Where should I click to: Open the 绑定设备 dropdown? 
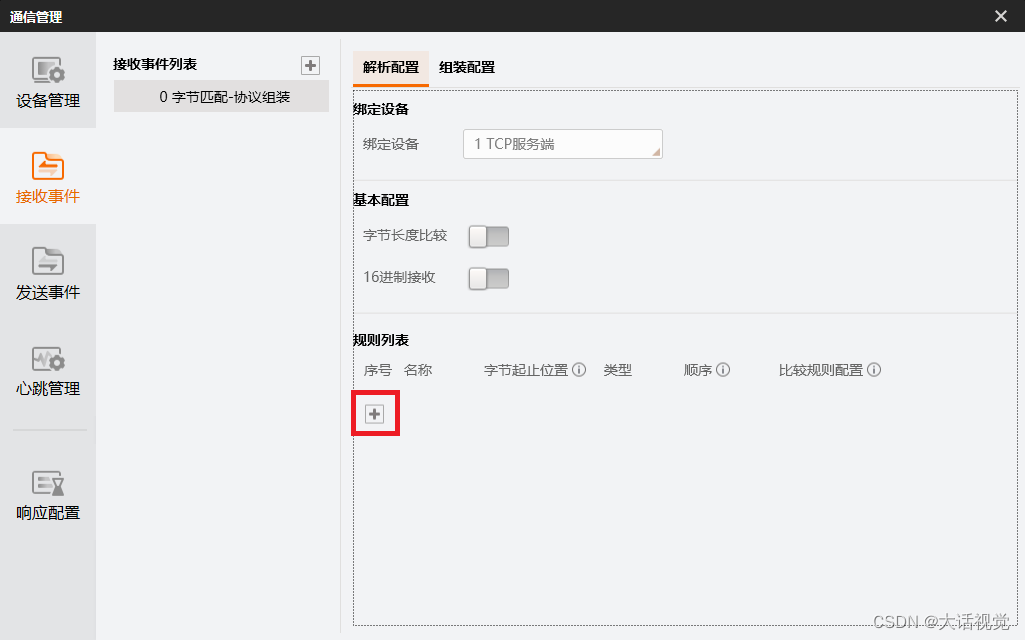pos(563,144)
